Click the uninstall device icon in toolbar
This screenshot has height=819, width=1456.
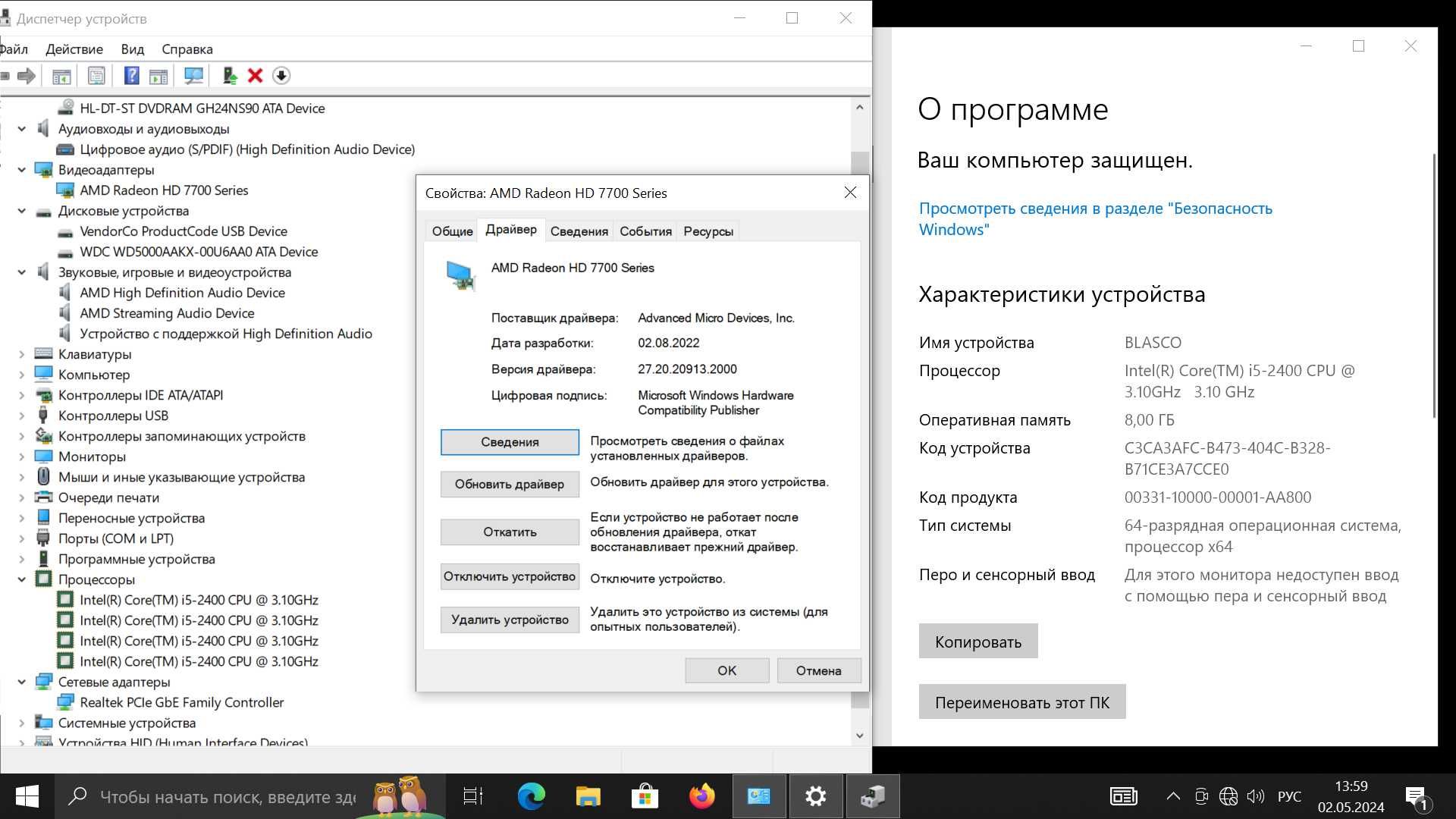pos(255,75)
